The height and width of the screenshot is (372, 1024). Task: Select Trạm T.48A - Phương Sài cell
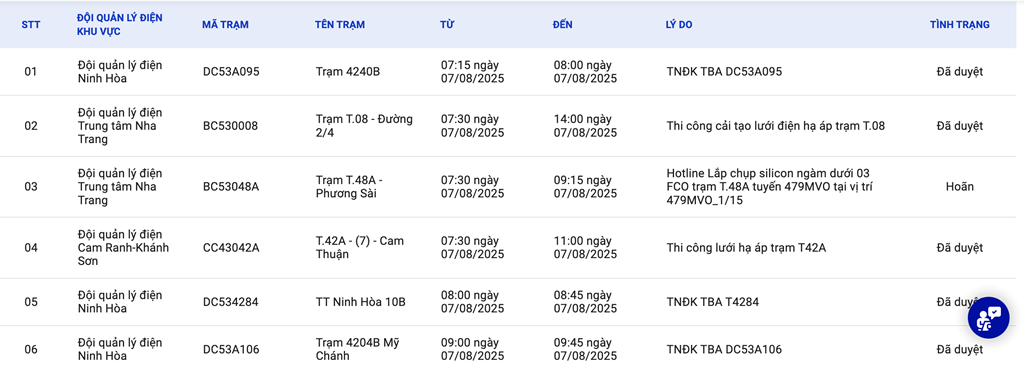click(x=349, y=187)
